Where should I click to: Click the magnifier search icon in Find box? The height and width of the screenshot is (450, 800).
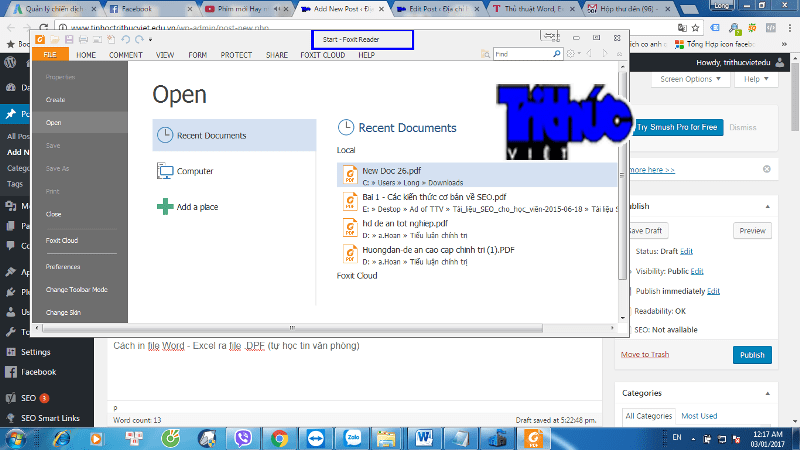[557, 54]
